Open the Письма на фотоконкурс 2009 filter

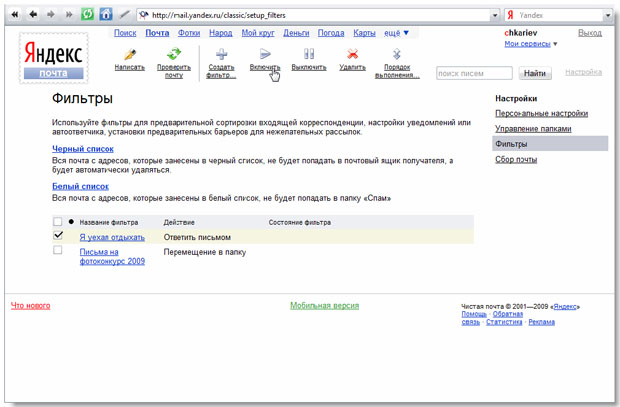tap(112, 256)
